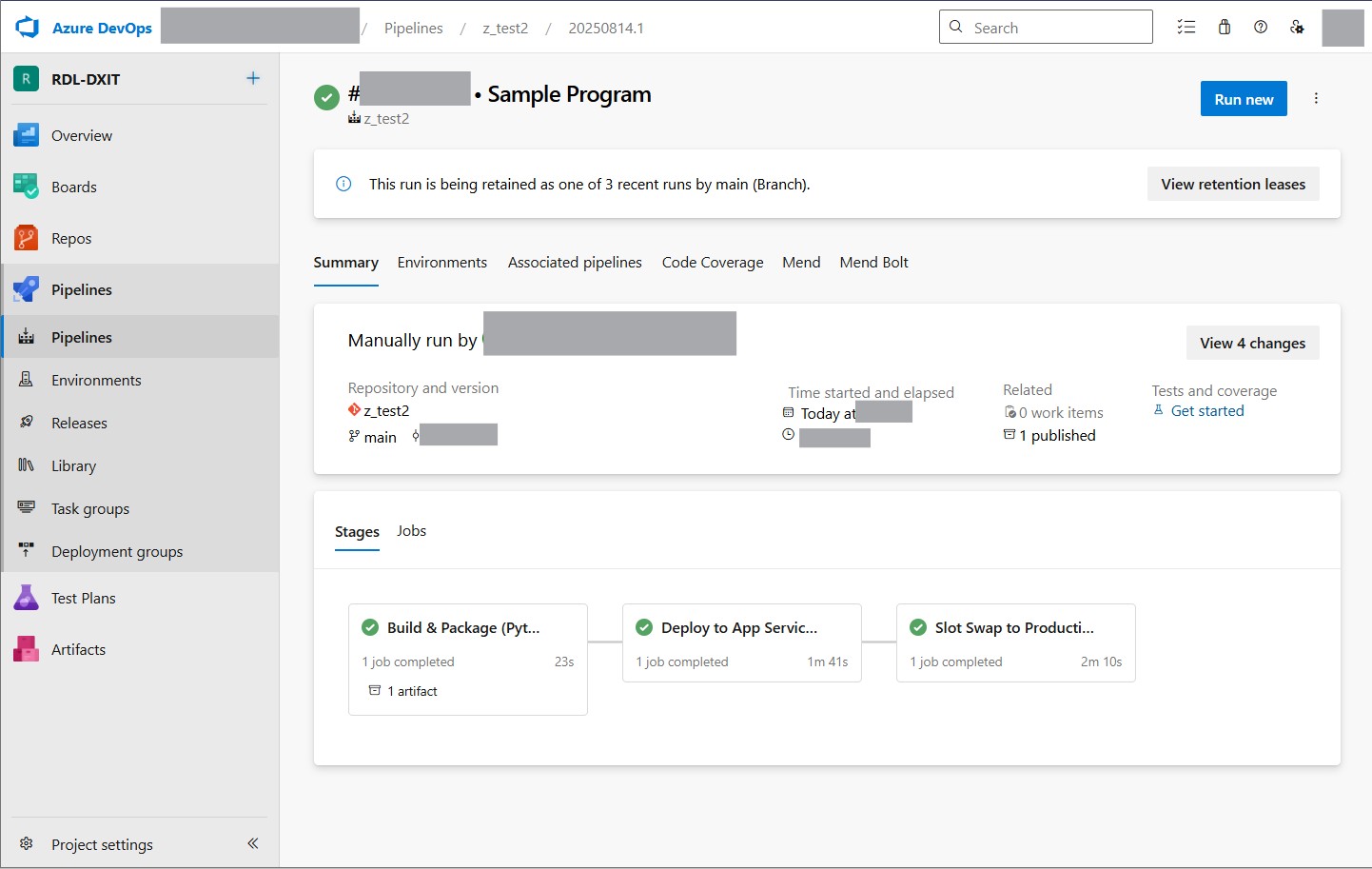The image size is (1372, 869).
Task: Click the Build & Package success icon
Action: 370,627
